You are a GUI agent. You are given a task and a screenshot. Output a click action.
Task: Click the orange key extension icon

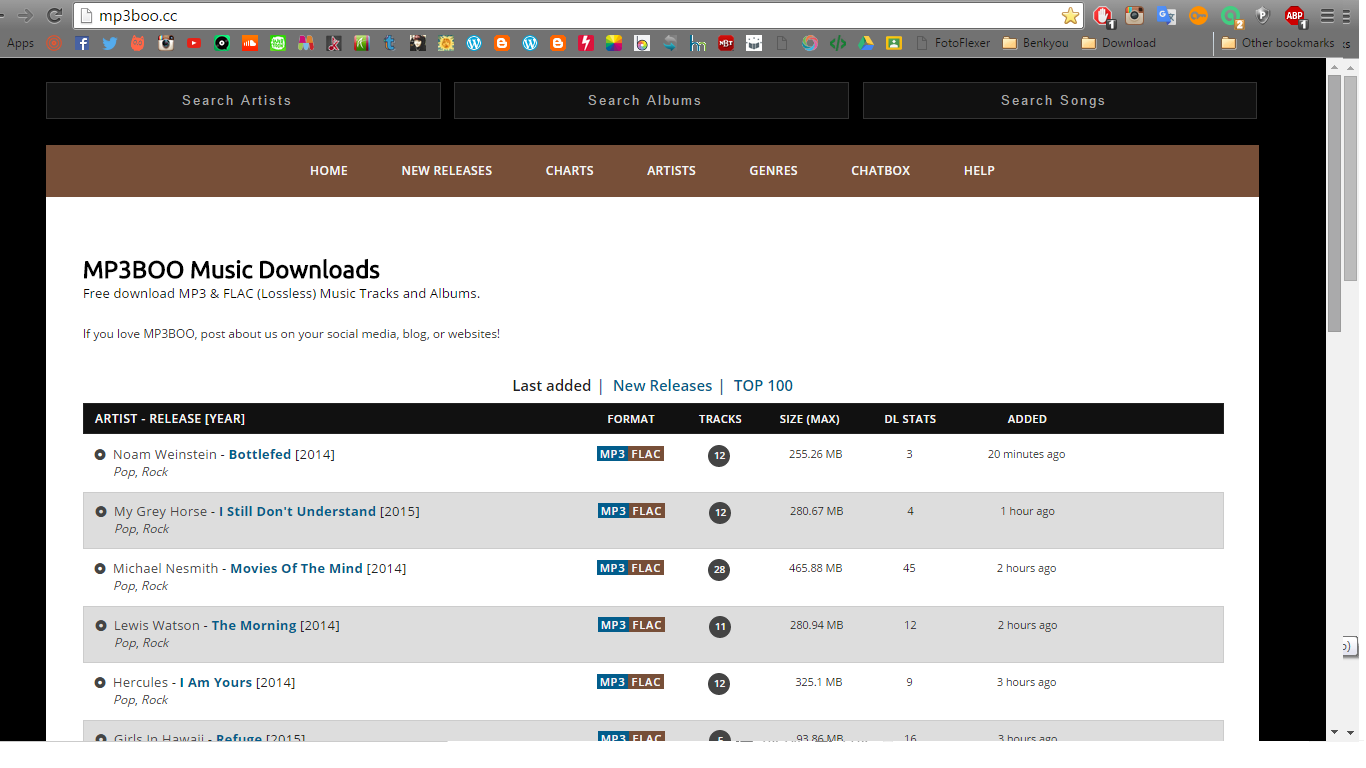click(x=1198, y=16)
